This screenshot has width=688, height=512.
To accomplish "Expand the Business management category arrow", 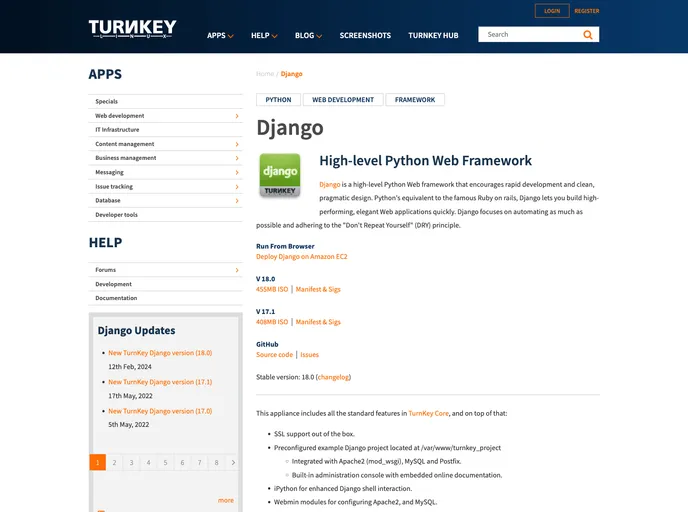I will click(x=237, y=158).
